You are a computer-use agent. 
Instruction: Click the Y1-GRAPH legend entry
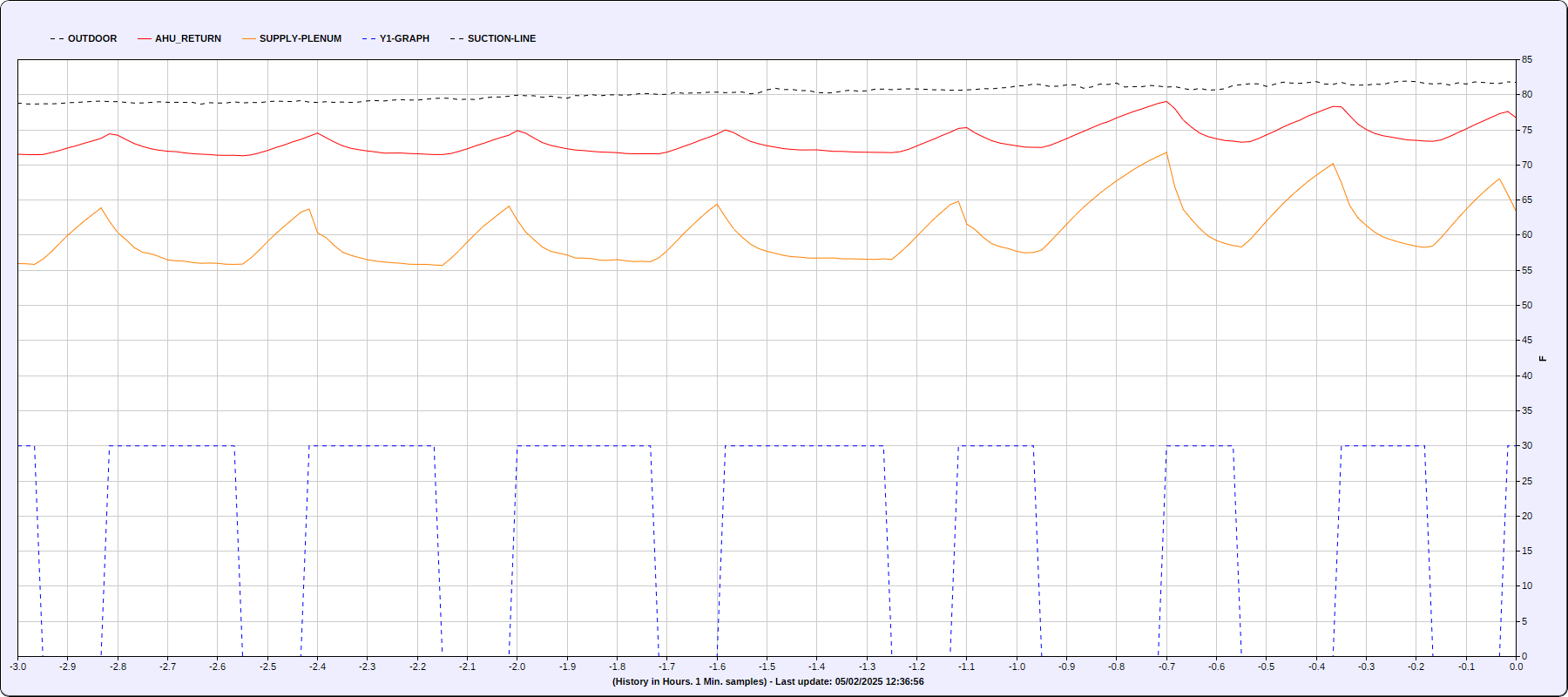click(396, 38)
